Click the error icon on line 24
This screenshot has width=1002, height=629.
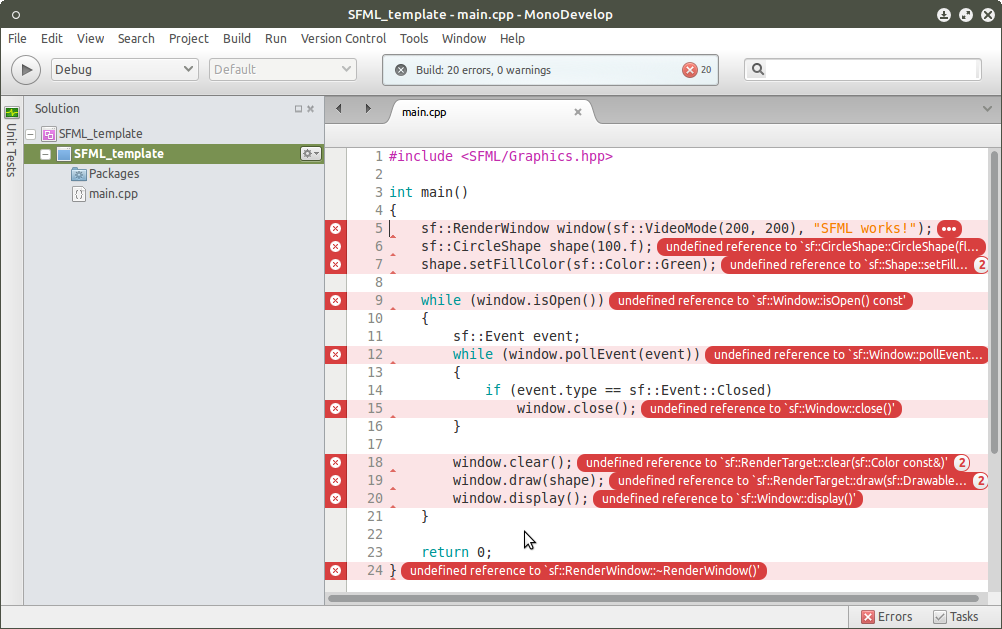[335, 571]
